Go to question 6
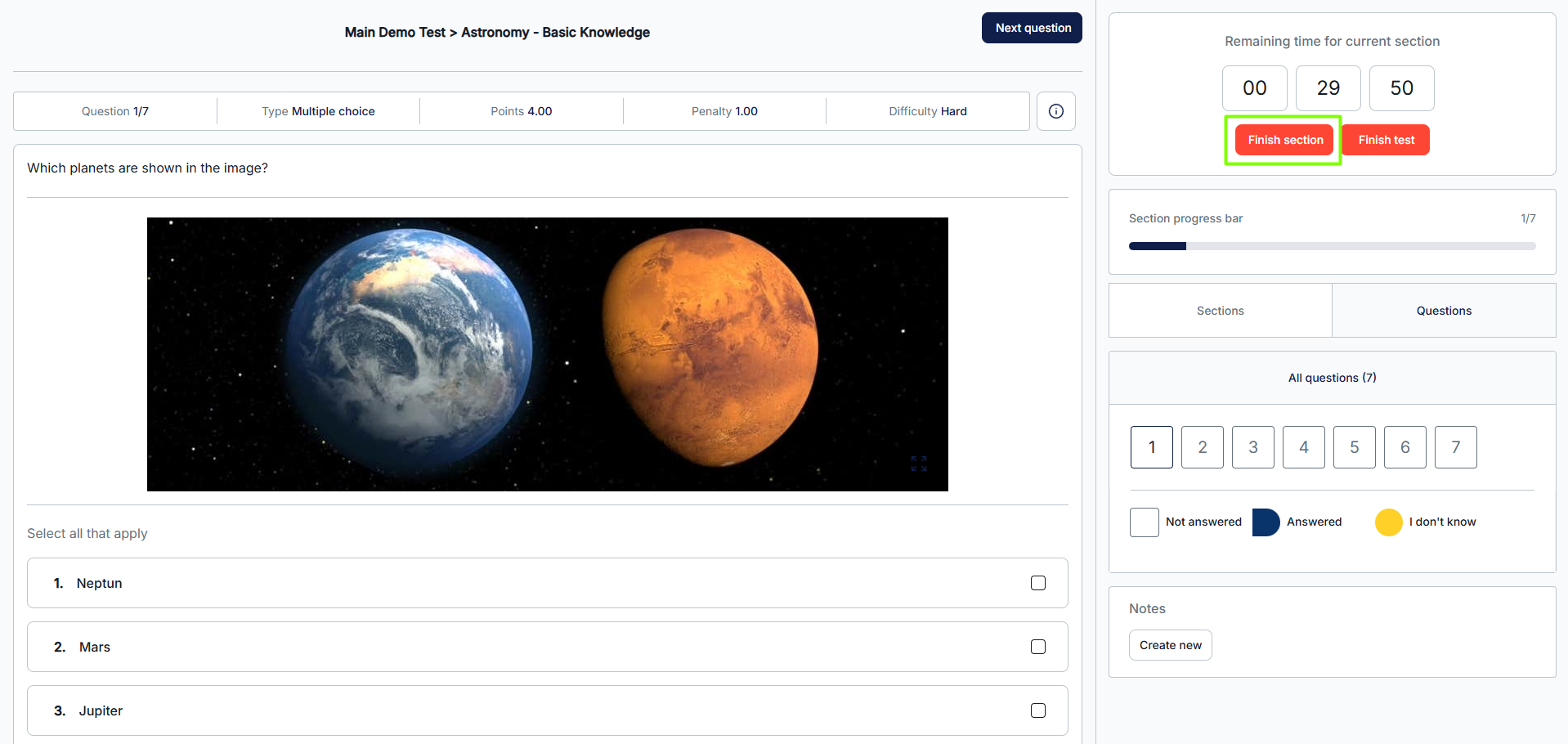The width and height of the screenshot is (1568, 744). [1404, 447]
